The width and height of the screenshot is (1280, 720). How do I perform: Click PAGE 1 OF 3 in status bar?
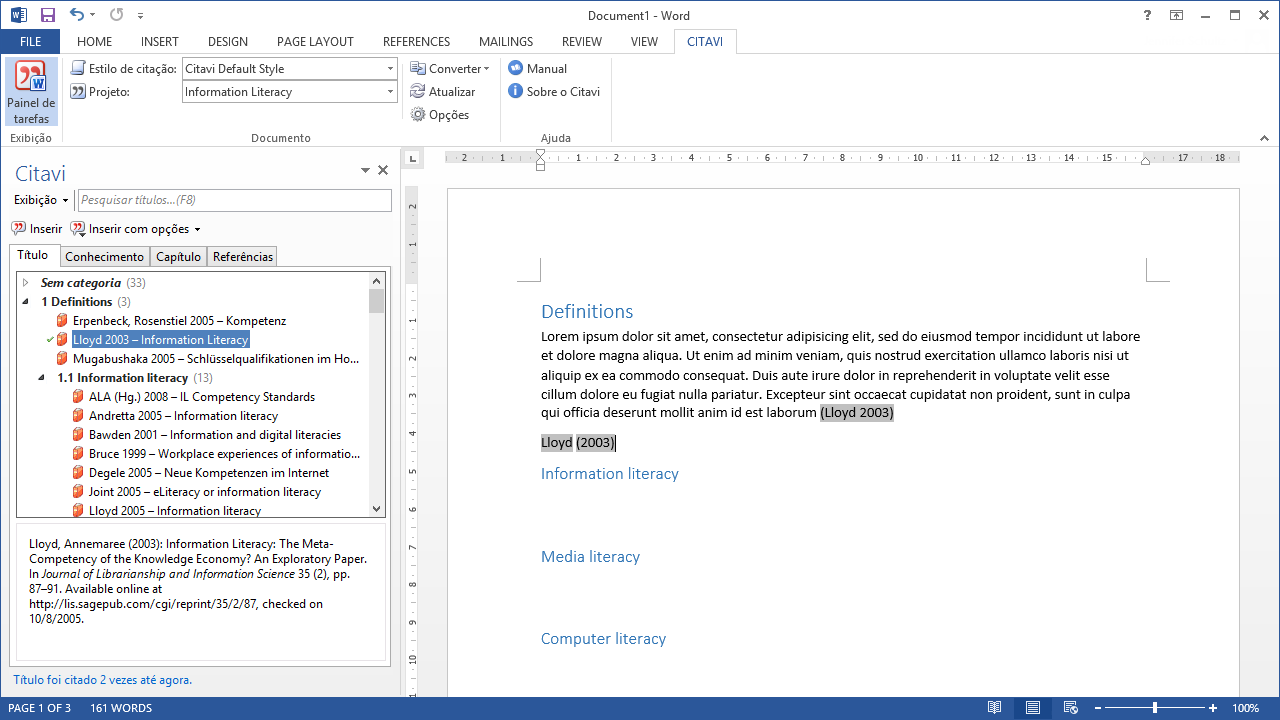tap(39, 708)
